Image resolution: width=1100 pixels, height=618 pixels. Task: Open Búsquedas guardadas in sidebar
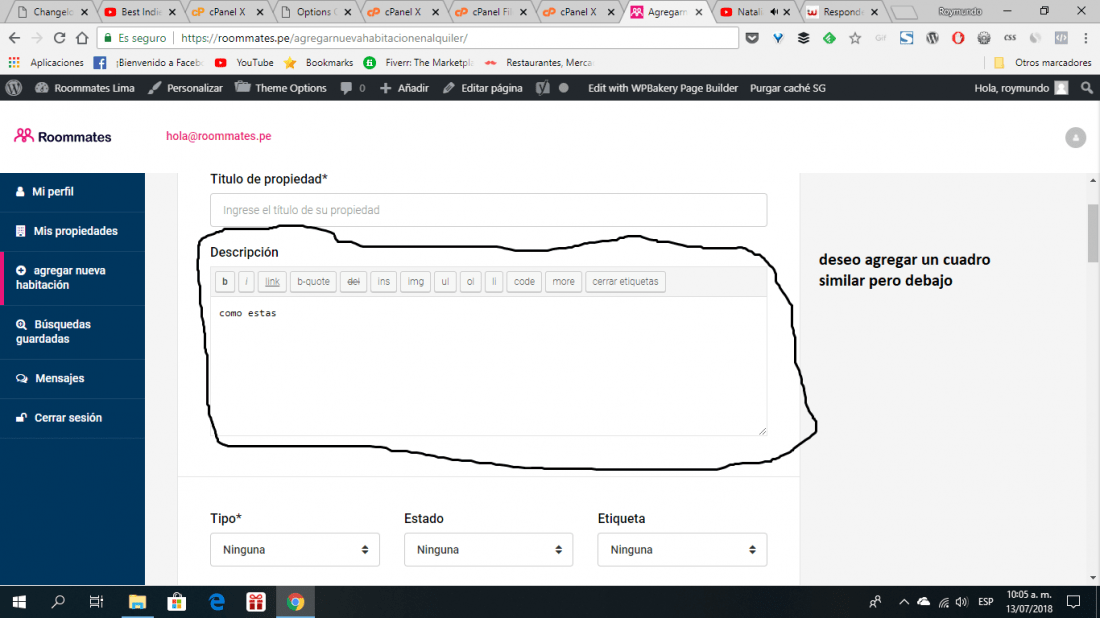coord(72,332)
